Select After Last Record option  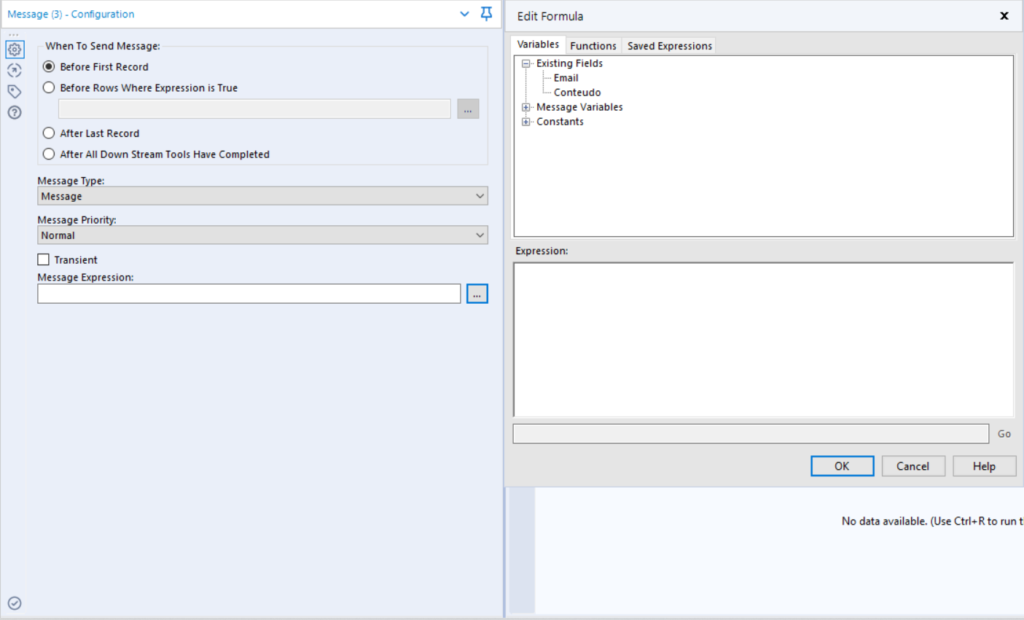49,133
